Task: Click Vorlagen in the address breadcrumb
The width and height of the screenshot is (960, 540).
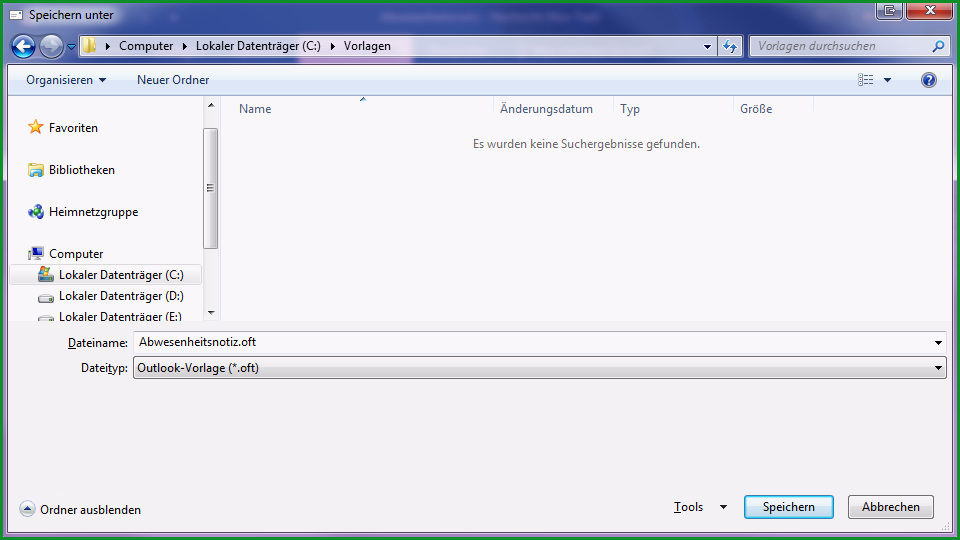Action: (x=367, y=46)
